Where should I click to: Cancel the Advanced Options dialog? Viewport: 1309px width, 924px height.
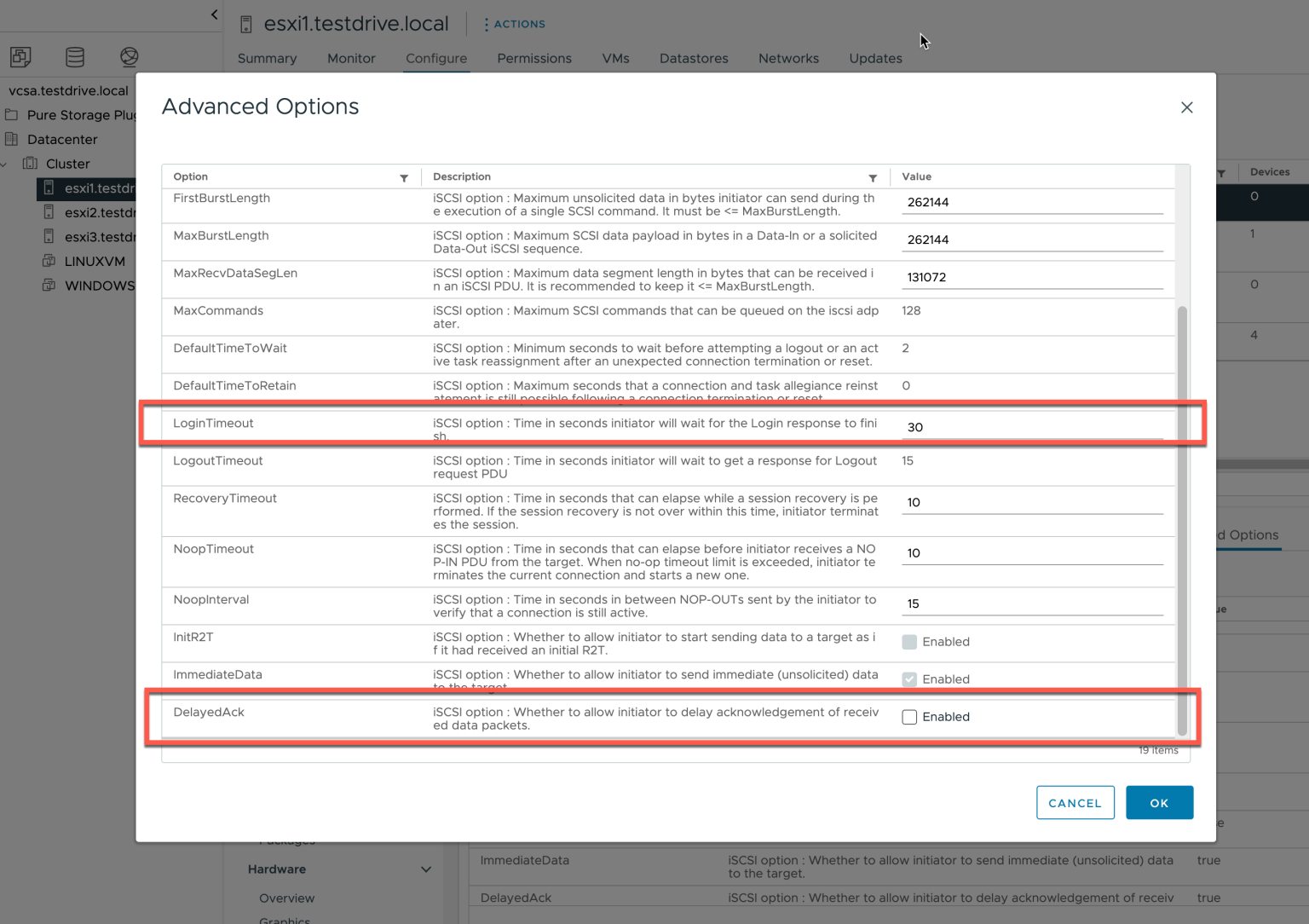[1075, 803]
